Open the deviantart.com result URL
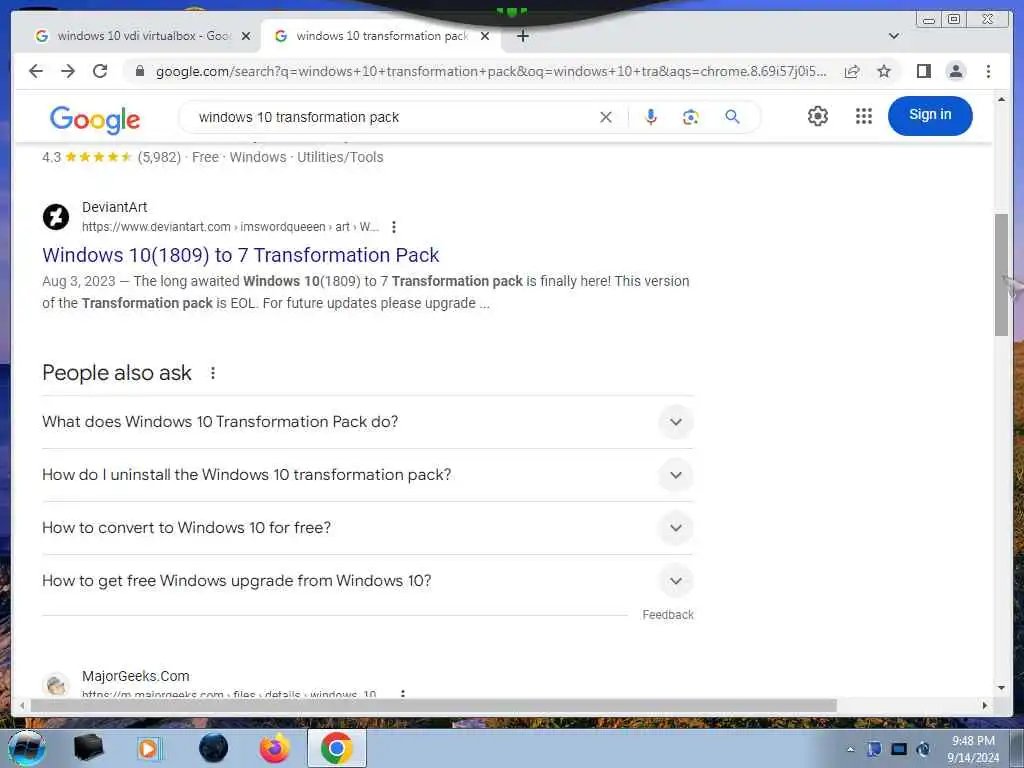This screenshot has height=768, width=1024. [230, 227]
